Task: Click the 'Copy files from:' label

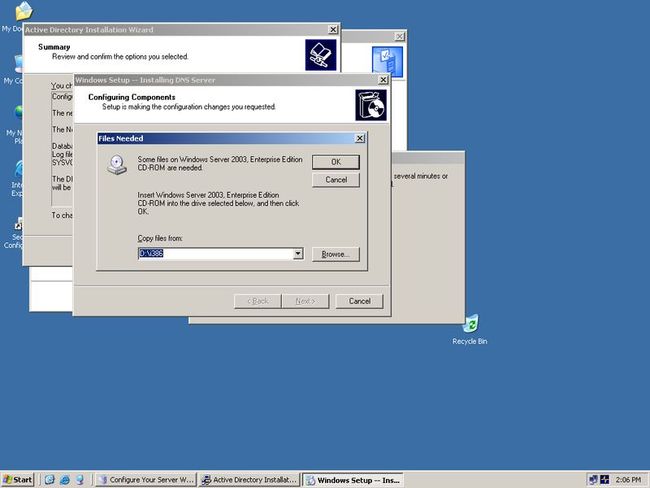Action: (x=160, y=238)
